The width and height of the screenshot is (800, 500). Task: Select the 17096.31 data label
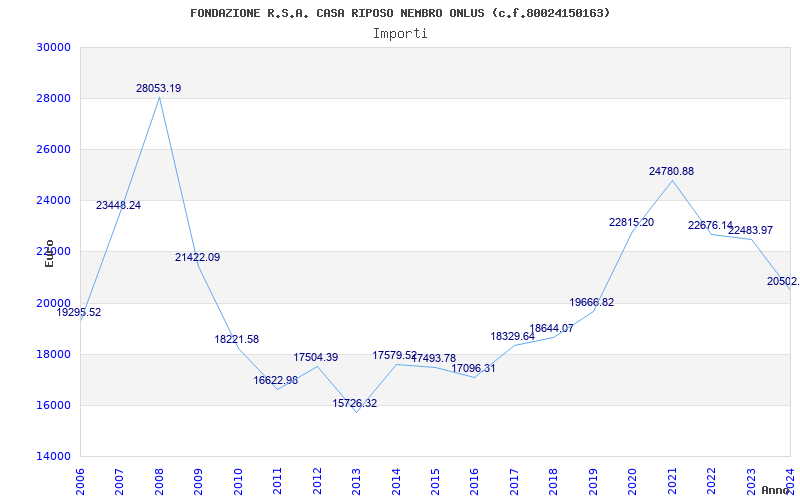pos(473,368)
